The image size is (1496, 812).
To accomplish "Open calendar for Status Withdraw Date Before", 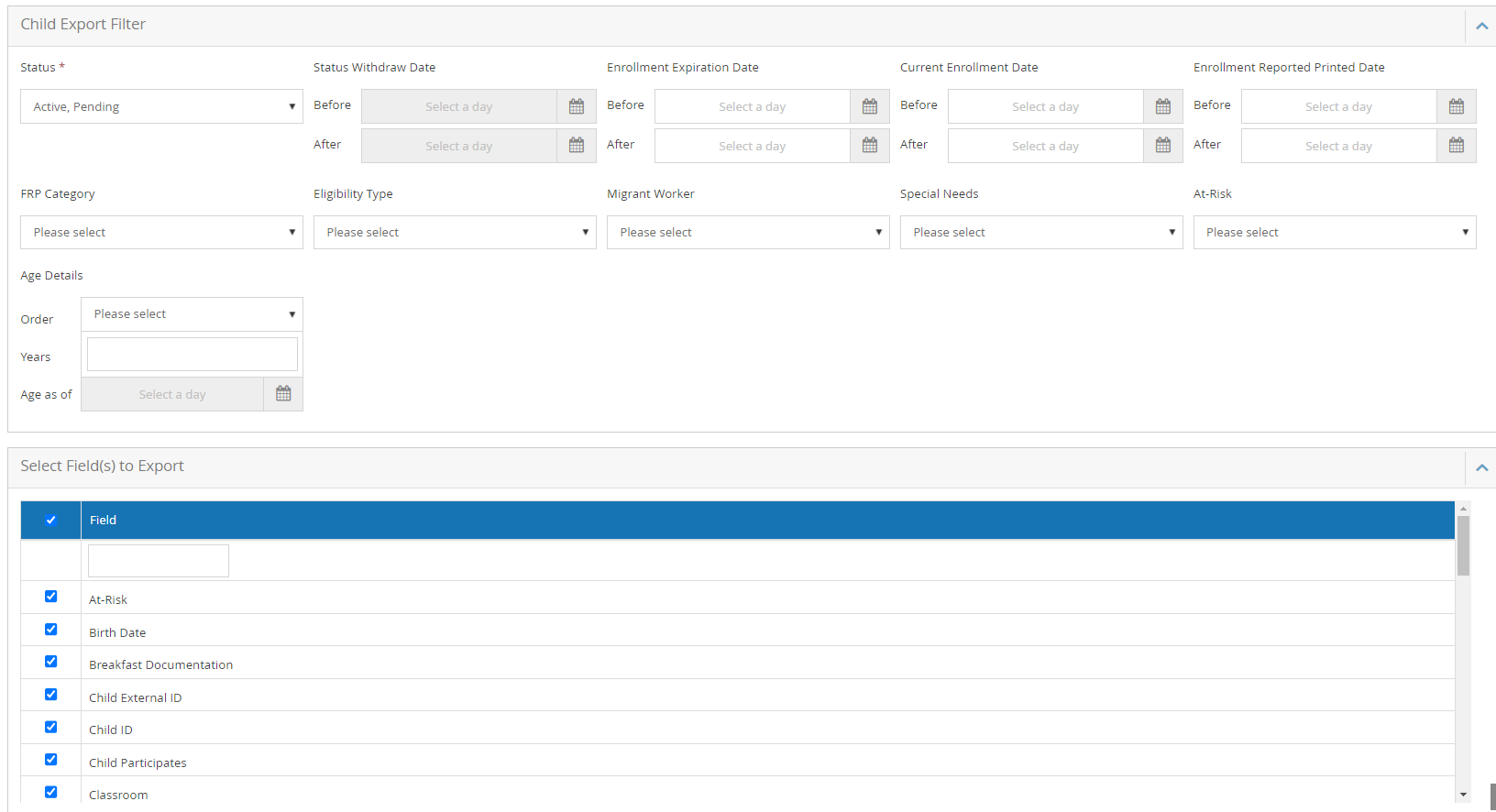I will pos(576,106).
